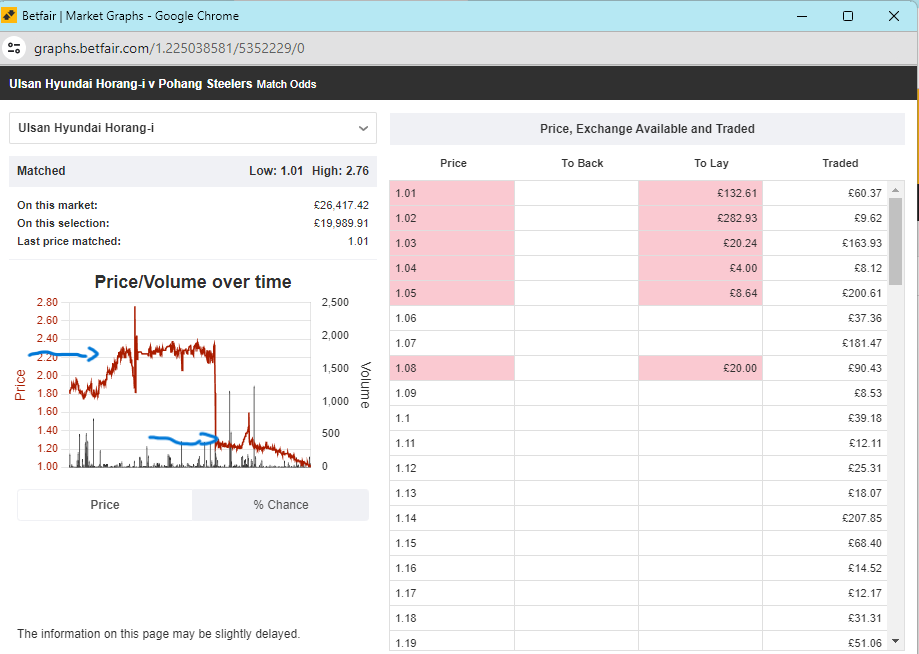Click the £26,417.42 market matched amount
This screenshot has height=654, width=919.
tap(341, 205)
